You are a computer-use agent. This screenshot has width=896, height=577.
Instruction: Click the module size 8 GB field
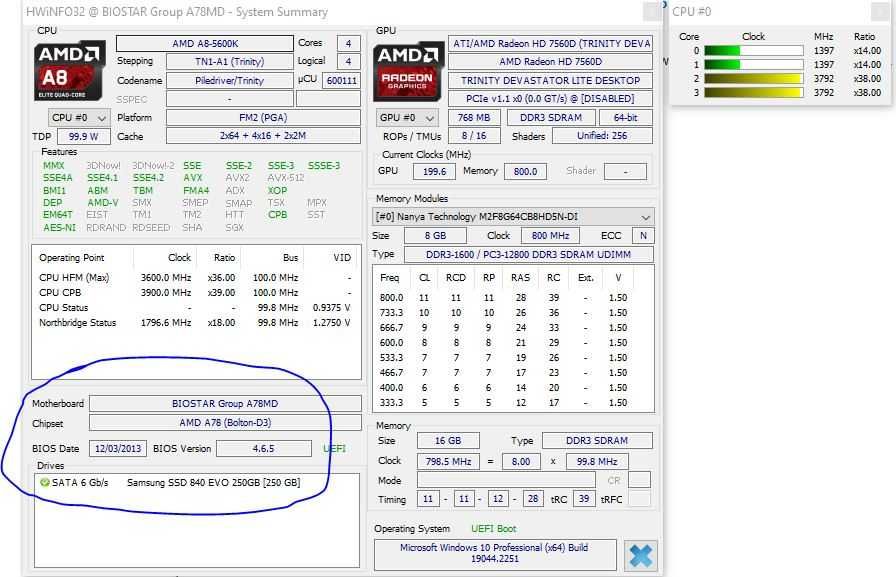pyautogui.click(x=435, y=235)
